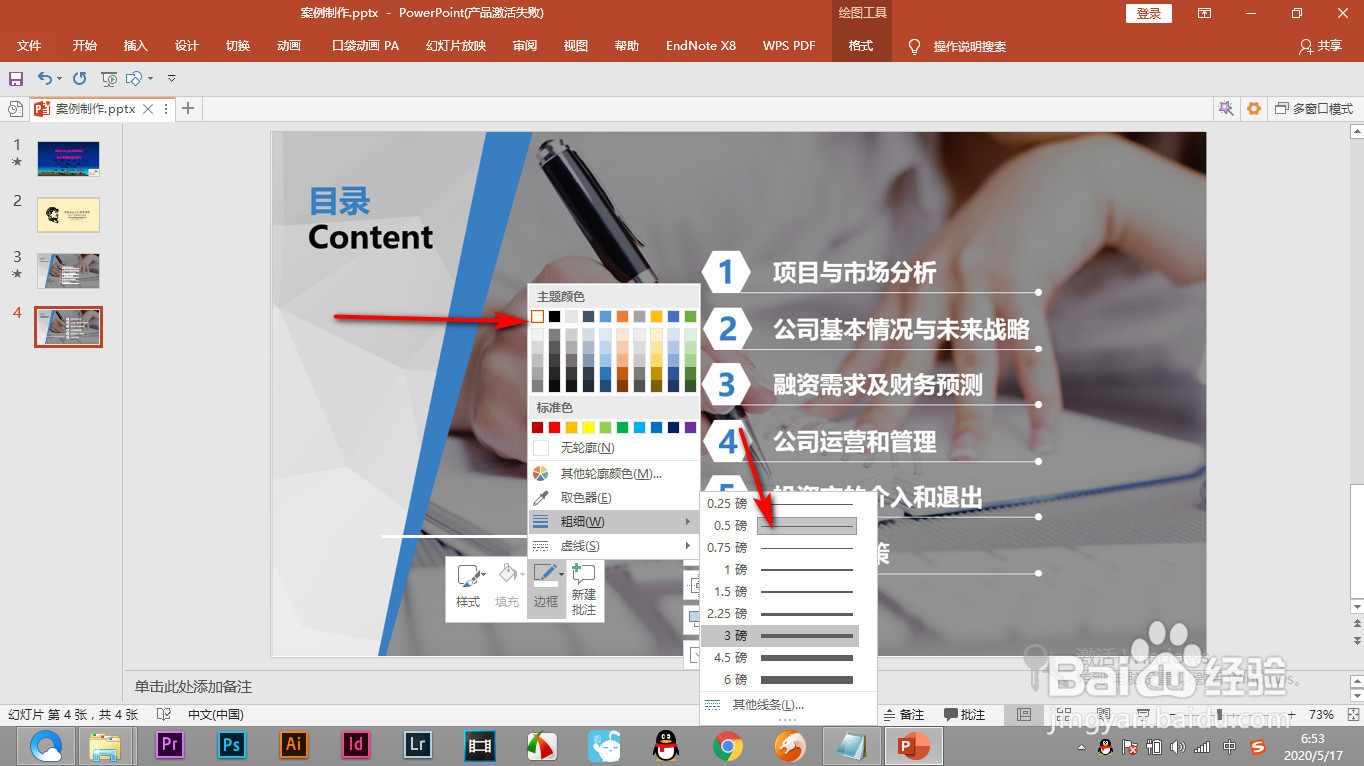Viewport: 1364px width, 766px height.
Task: Switch to the 插入 ribbon tab
Action: 136,46
